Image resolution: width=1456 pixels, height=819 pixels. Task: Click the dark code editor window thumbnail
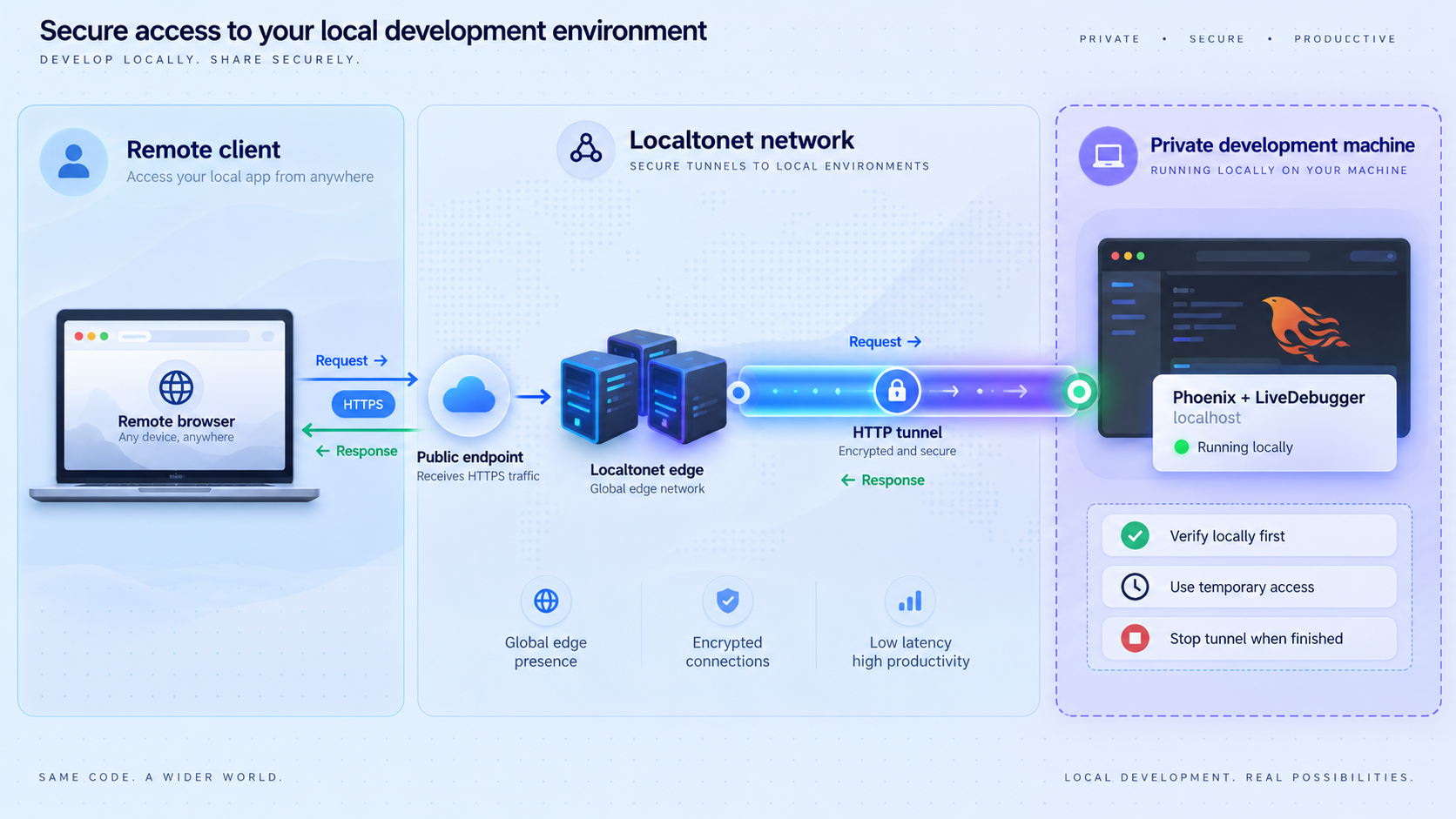(x=1254, y=337)
